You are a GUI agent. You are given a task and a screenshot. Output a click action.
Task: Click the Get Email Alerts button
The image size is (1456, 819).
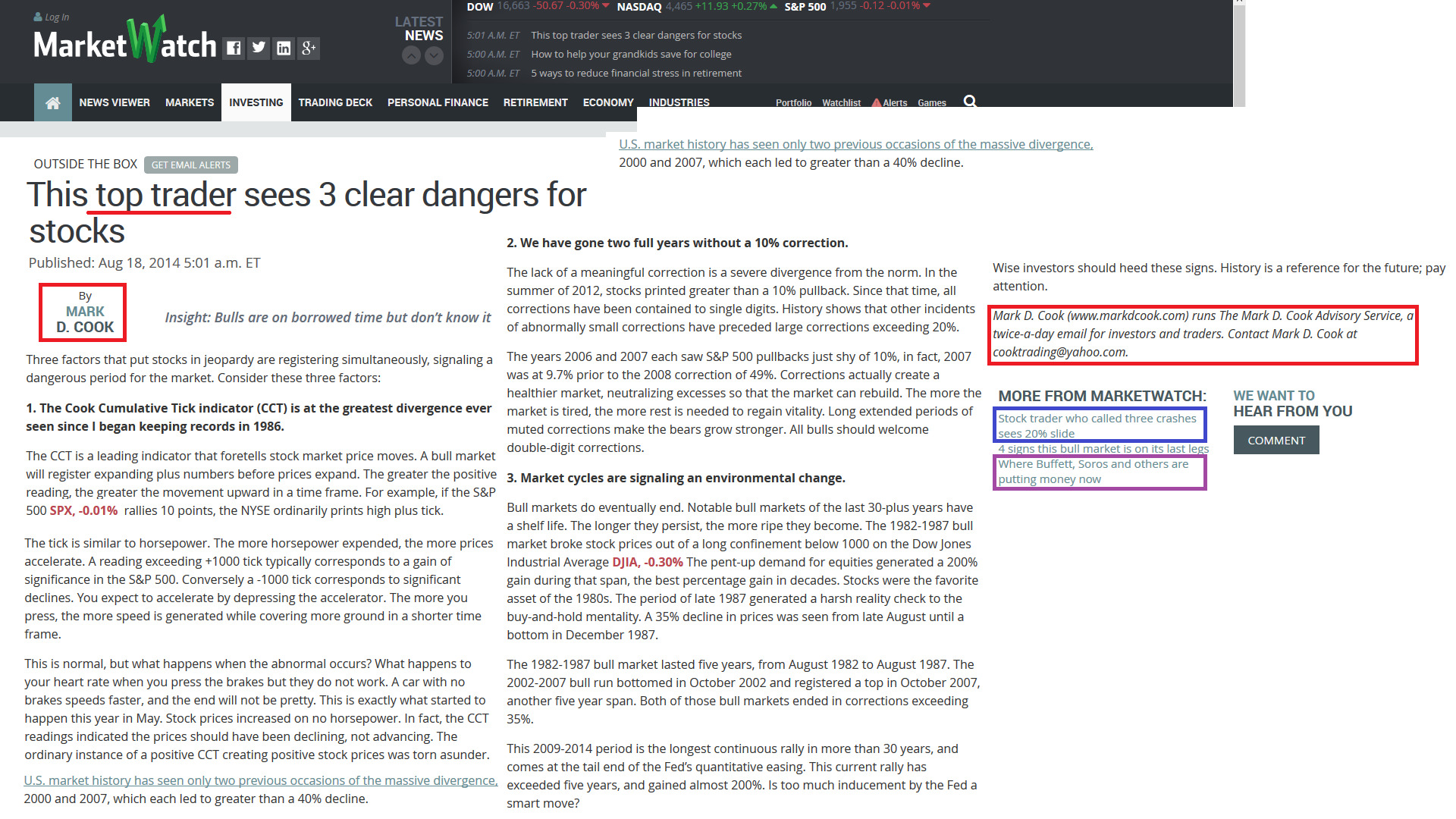pos(191,165)
